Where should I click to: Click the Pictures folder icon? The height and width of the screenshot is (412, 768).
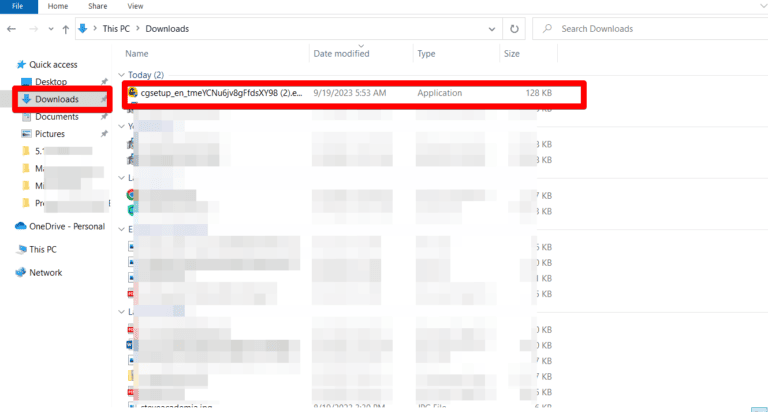[x=26, y=134]
